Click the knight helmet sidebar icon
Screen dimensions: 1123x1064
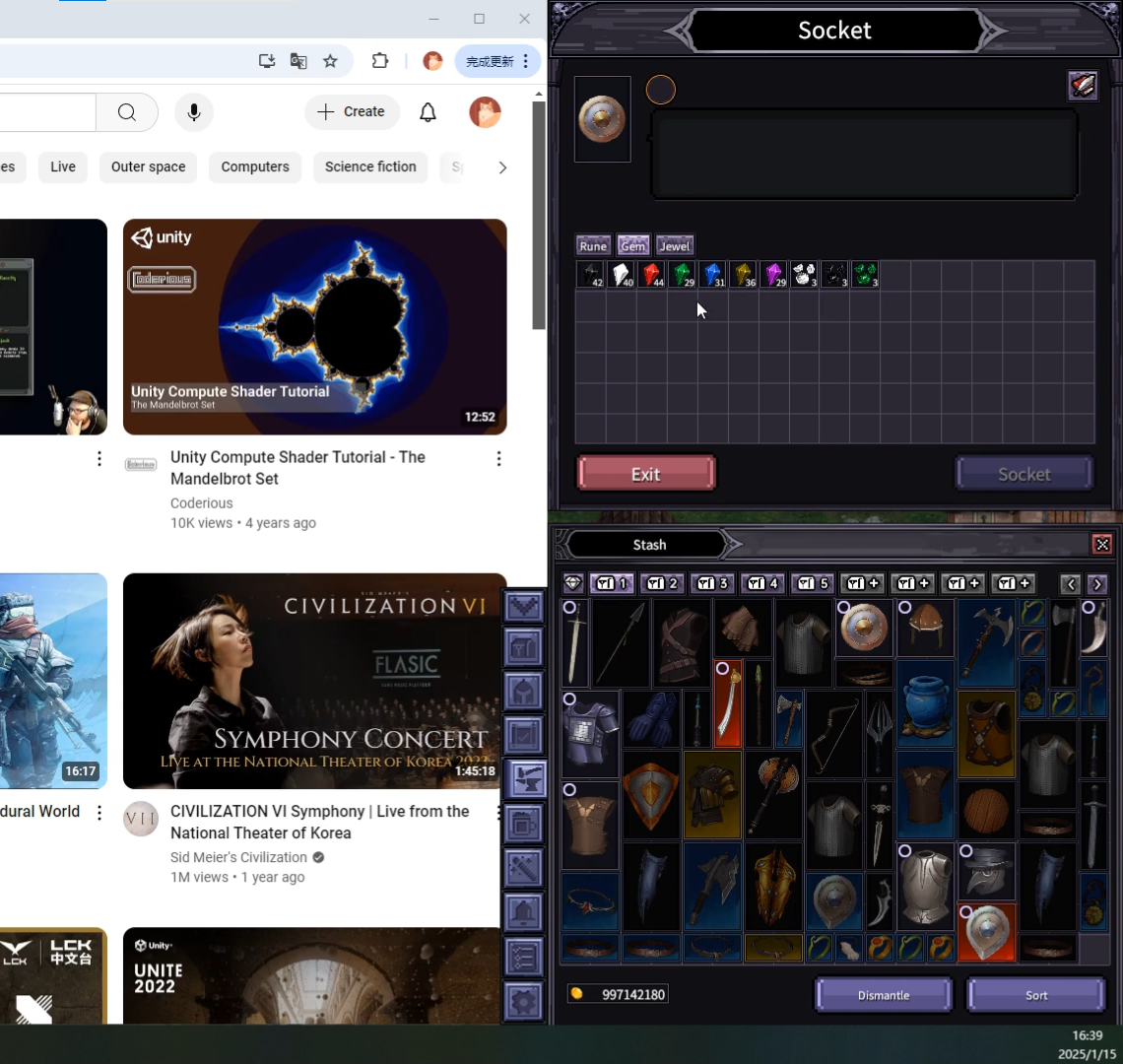[x=524, y=692]
